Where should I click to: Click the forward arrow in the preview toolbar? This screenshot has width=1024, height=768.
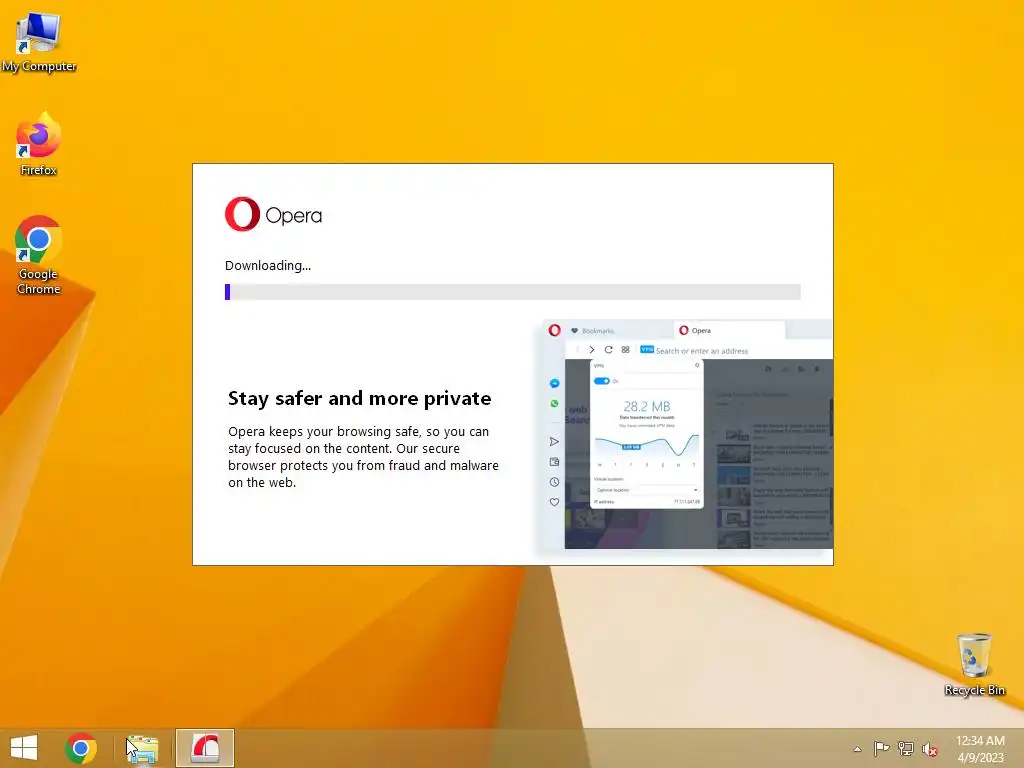pos(592,350)
